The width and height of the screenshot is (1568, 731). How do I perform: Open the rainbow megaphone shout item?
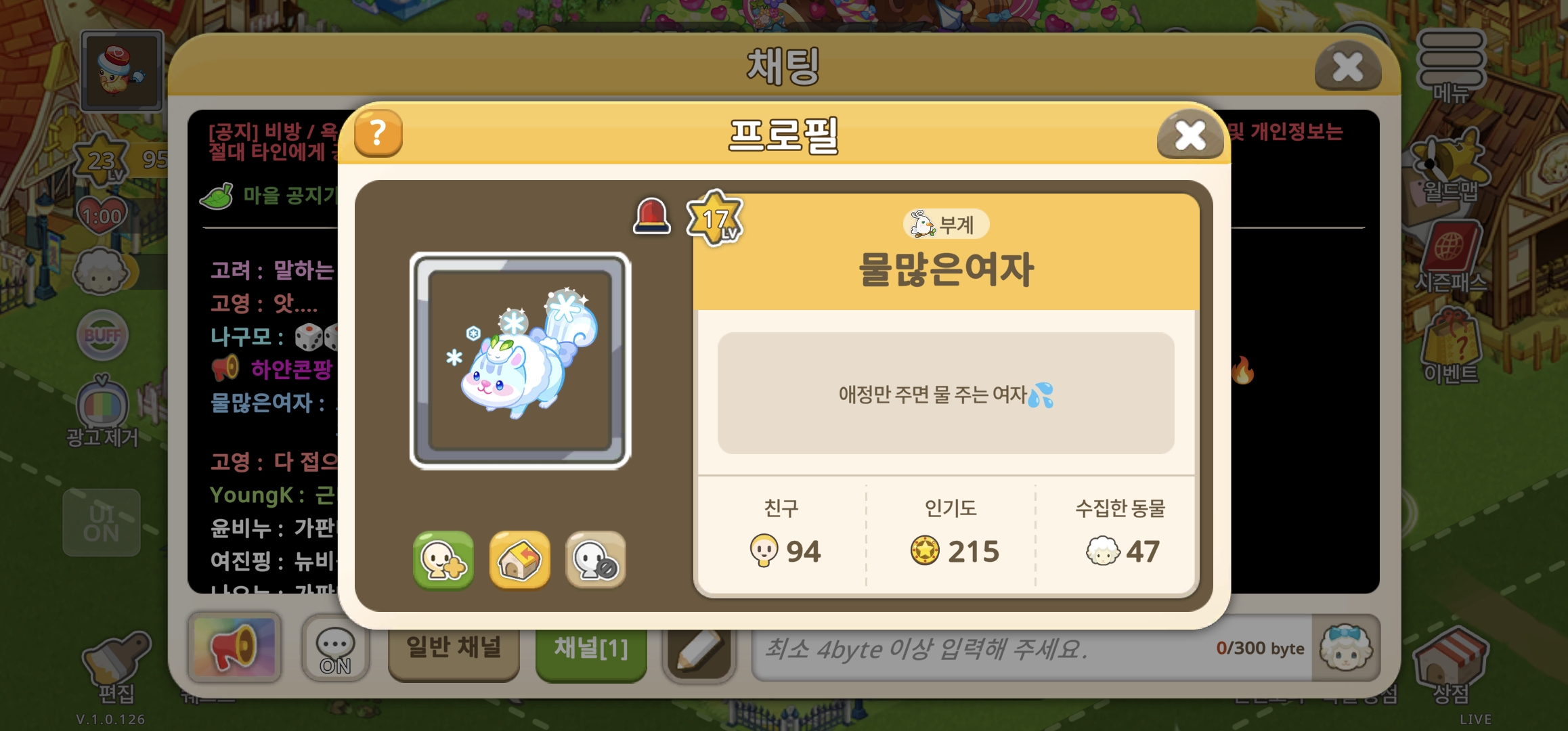point(235,648)
